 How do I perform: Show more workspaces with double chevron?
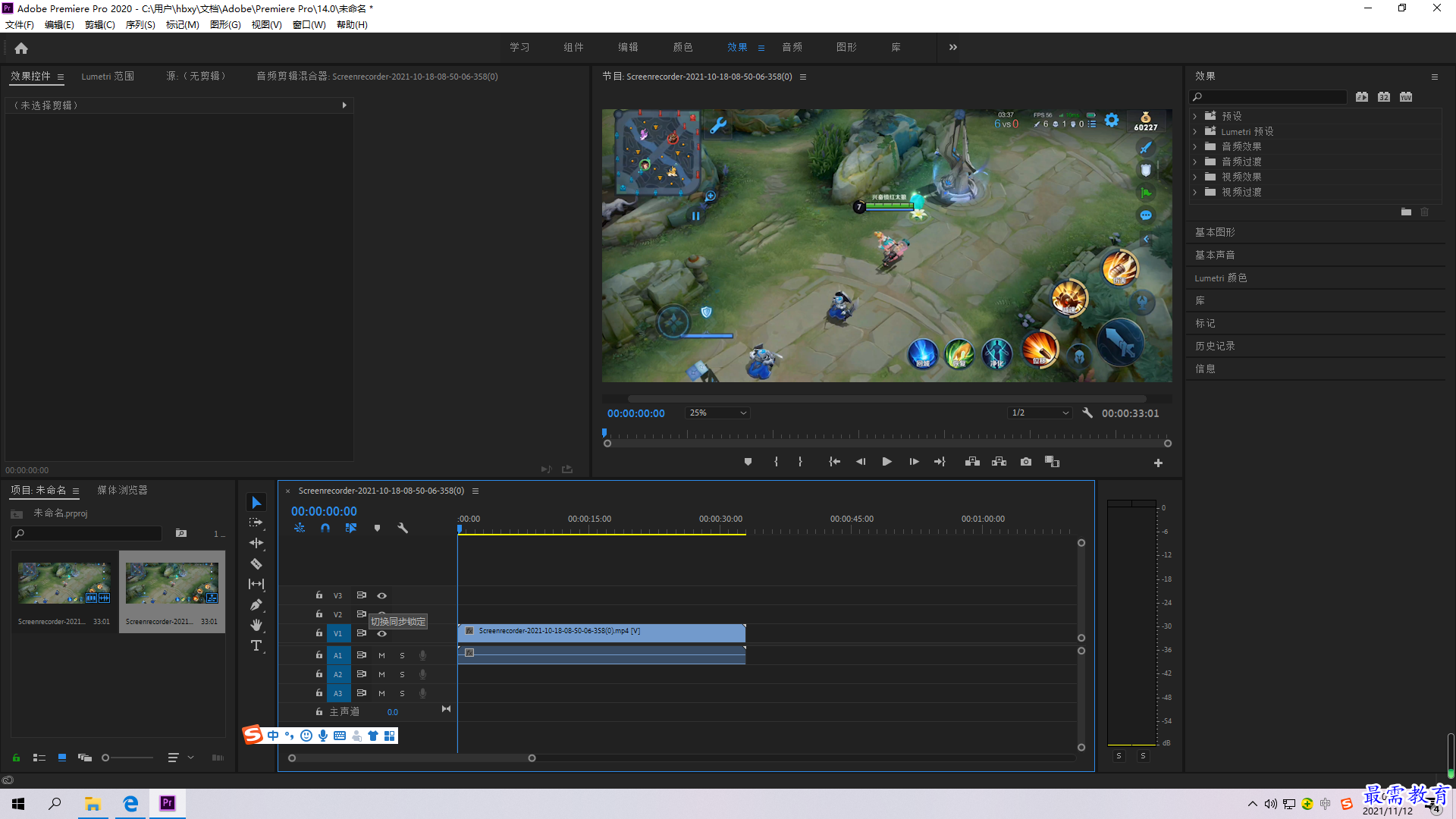[x=952, y=47]
